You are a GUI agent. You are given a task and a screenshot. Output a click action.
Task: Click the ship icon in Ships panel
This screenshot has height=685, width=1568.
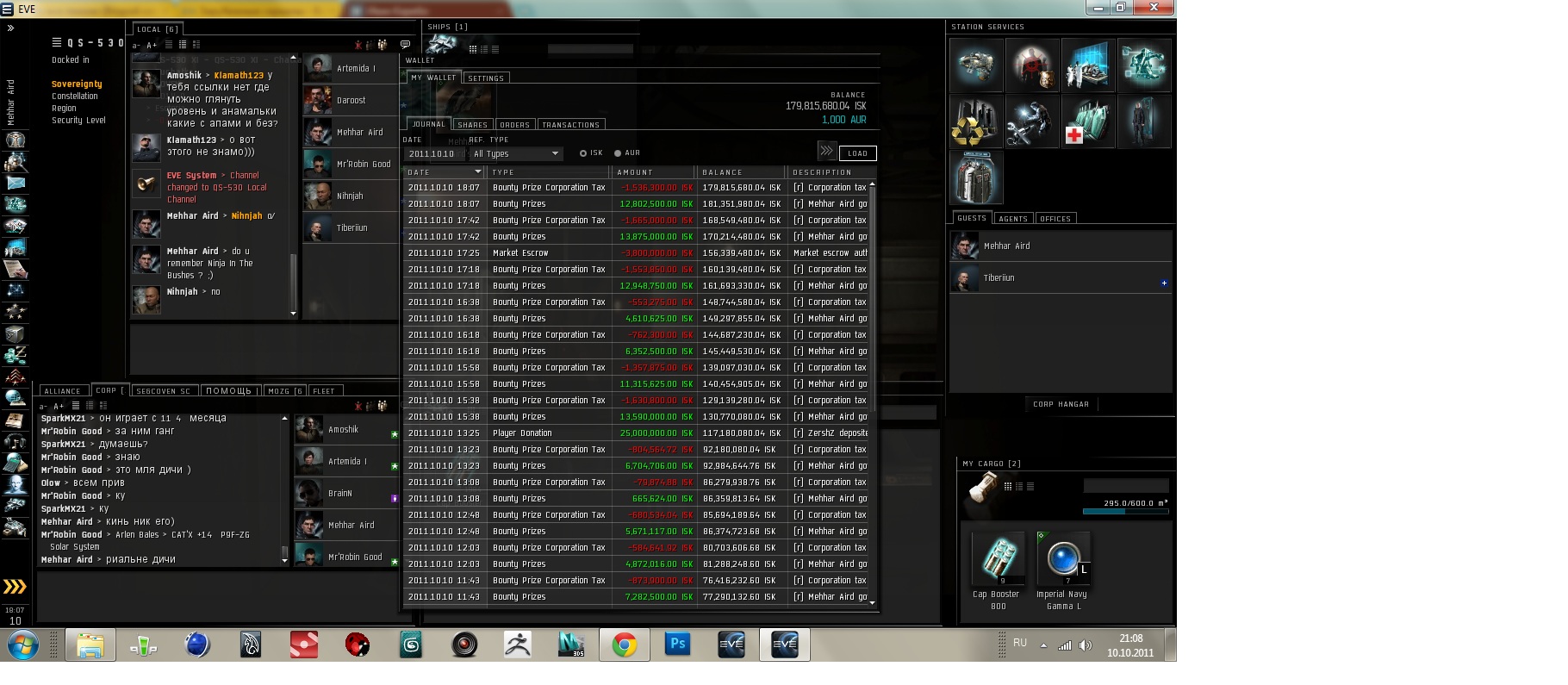pos(442,43)
